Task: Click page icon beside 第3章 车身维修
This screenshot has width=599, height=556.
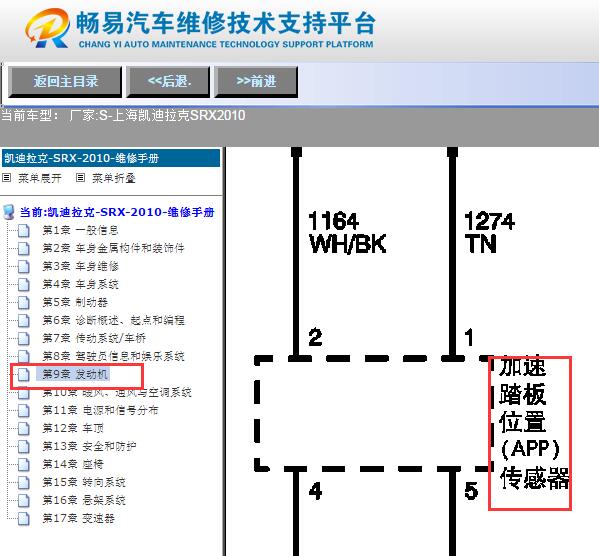Action: [24, 266]
